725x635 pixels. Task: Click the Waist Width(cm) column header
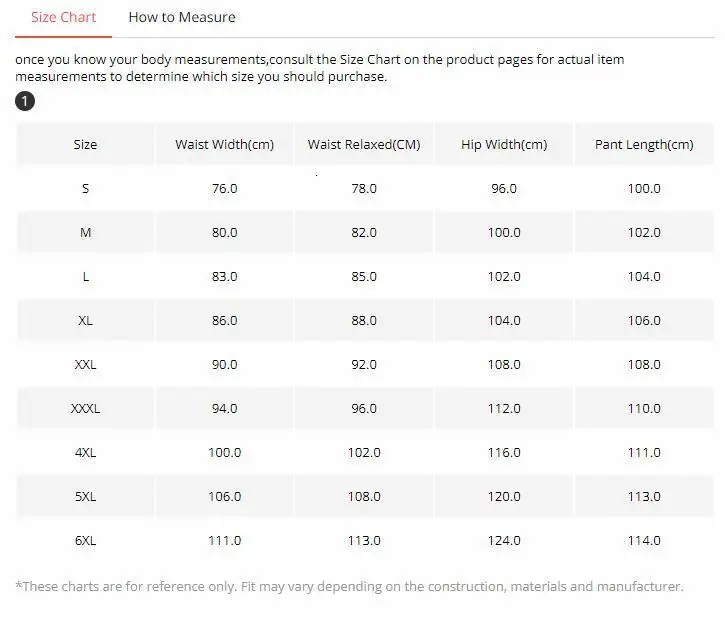click(x=225, y=144)
